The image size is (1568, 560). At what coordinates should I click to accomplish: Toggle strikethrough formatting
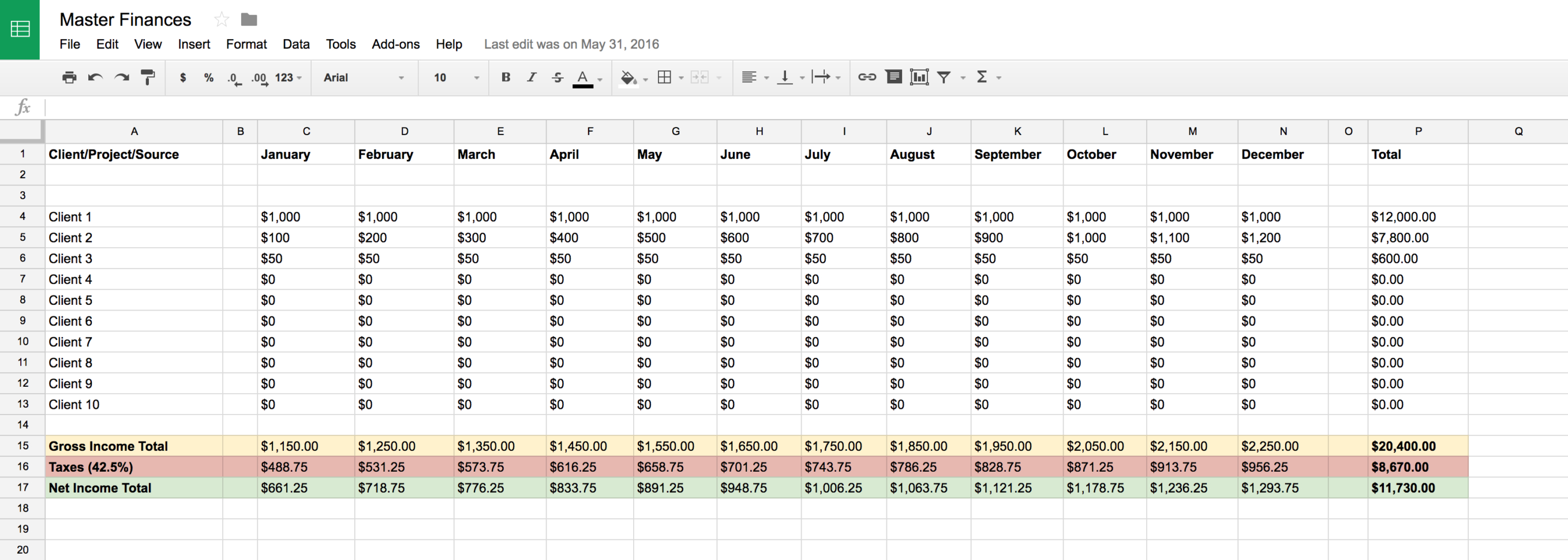click(557, 77)
